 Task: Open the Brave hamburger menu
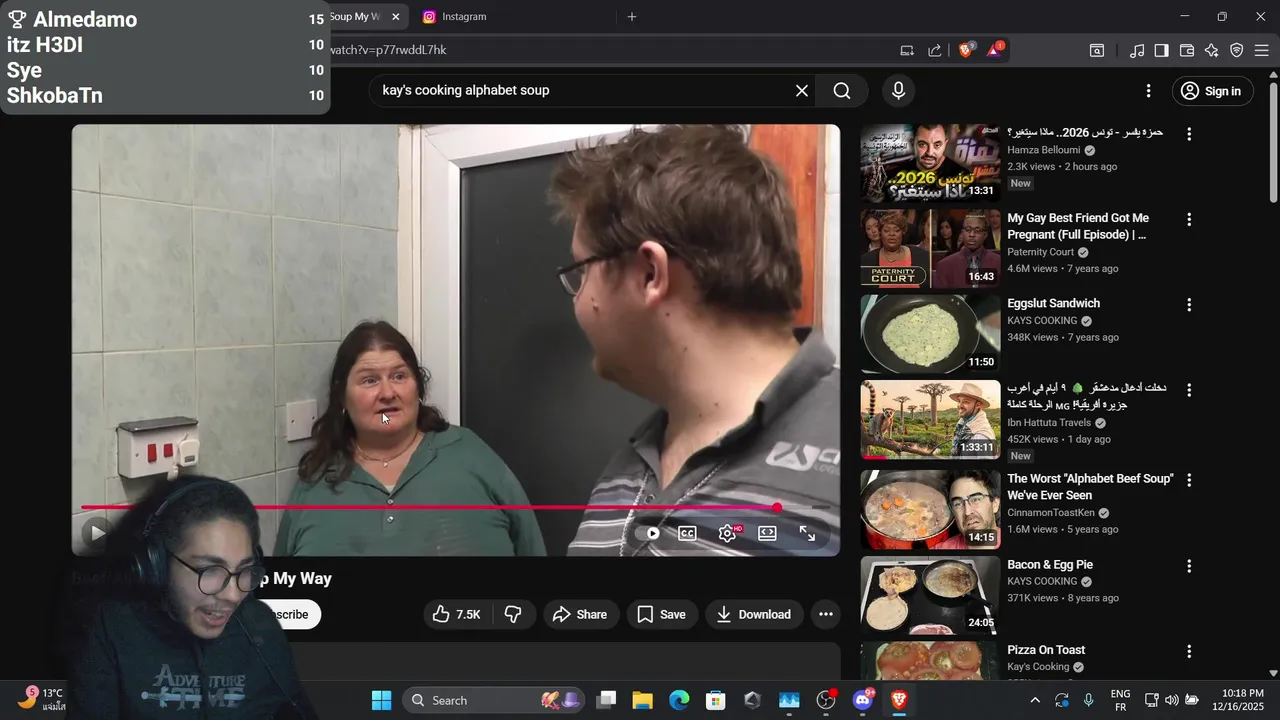click(x=1261, y=50)
